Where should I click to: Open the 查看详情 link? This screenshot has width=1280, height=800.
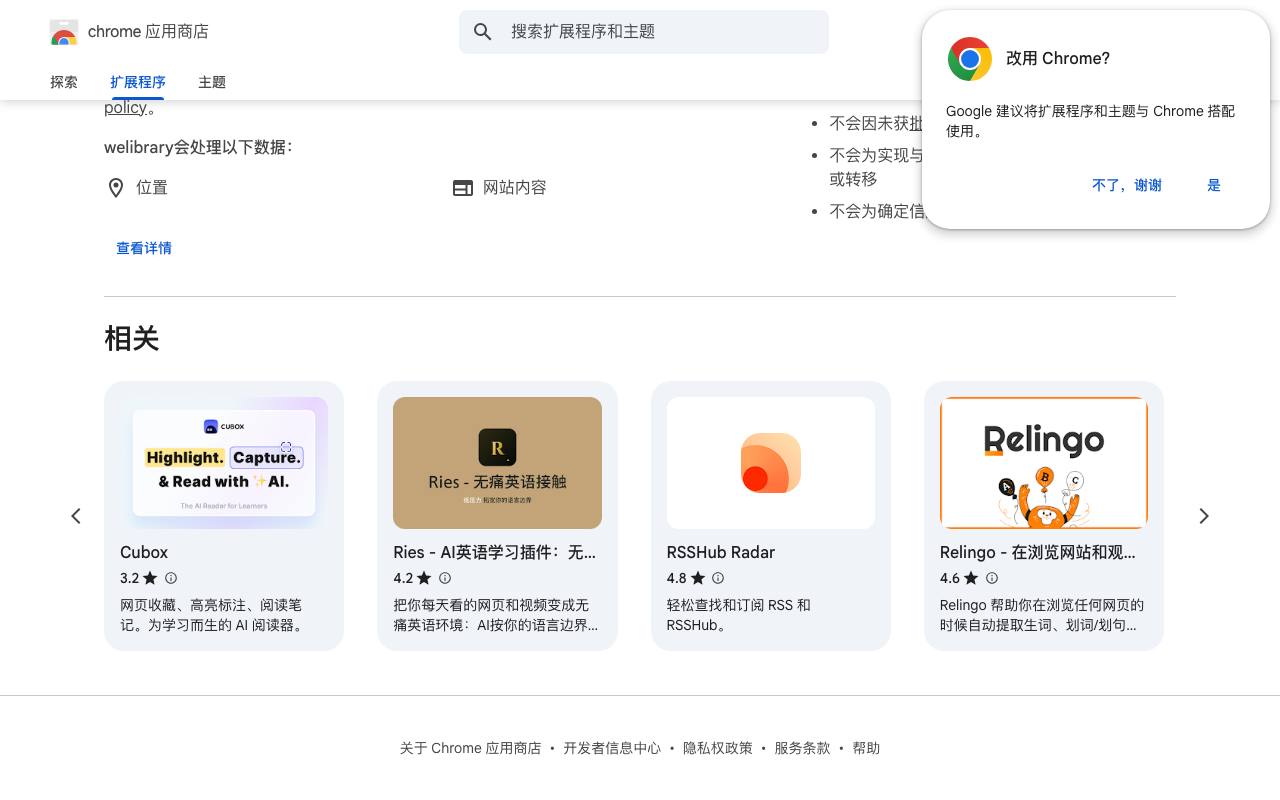tap(144, 248)
